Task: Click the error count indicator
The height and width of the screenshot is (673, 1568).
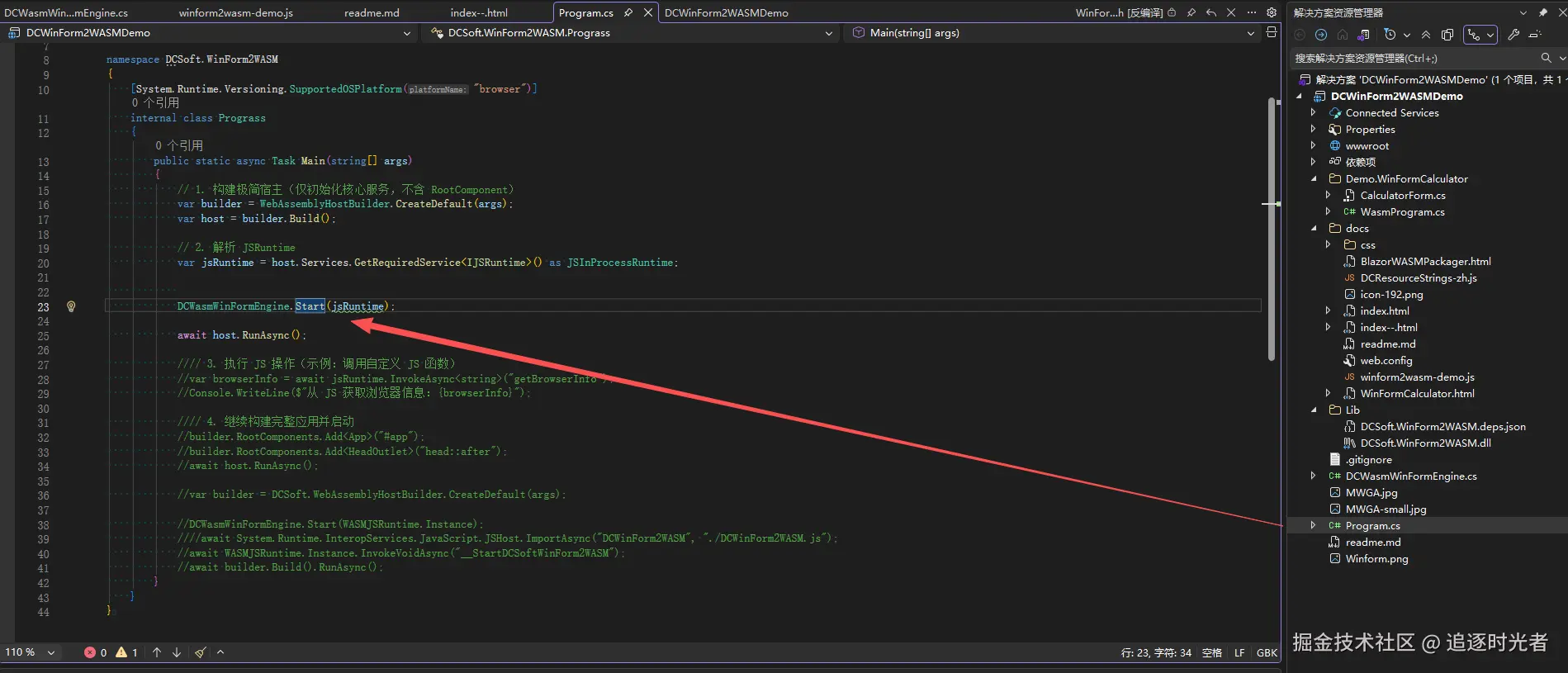Action: pos(95,652)
